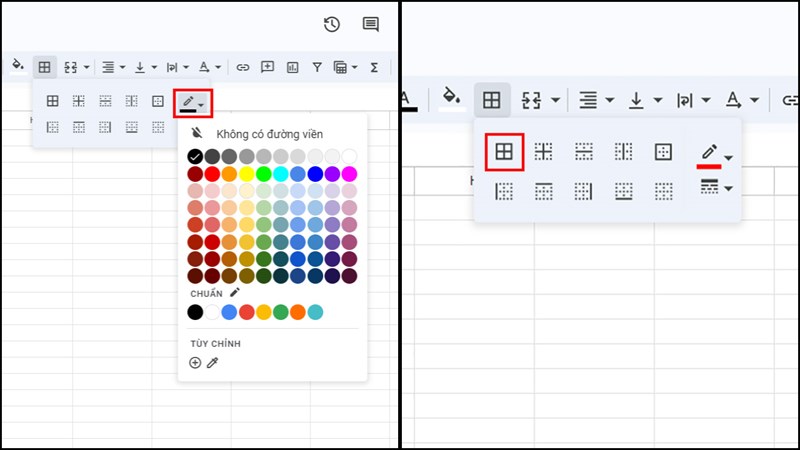Image resolution: width=800 pixels, height=450 pixels.
Task: Click the functions sigma icon
Action: point(374,67)
